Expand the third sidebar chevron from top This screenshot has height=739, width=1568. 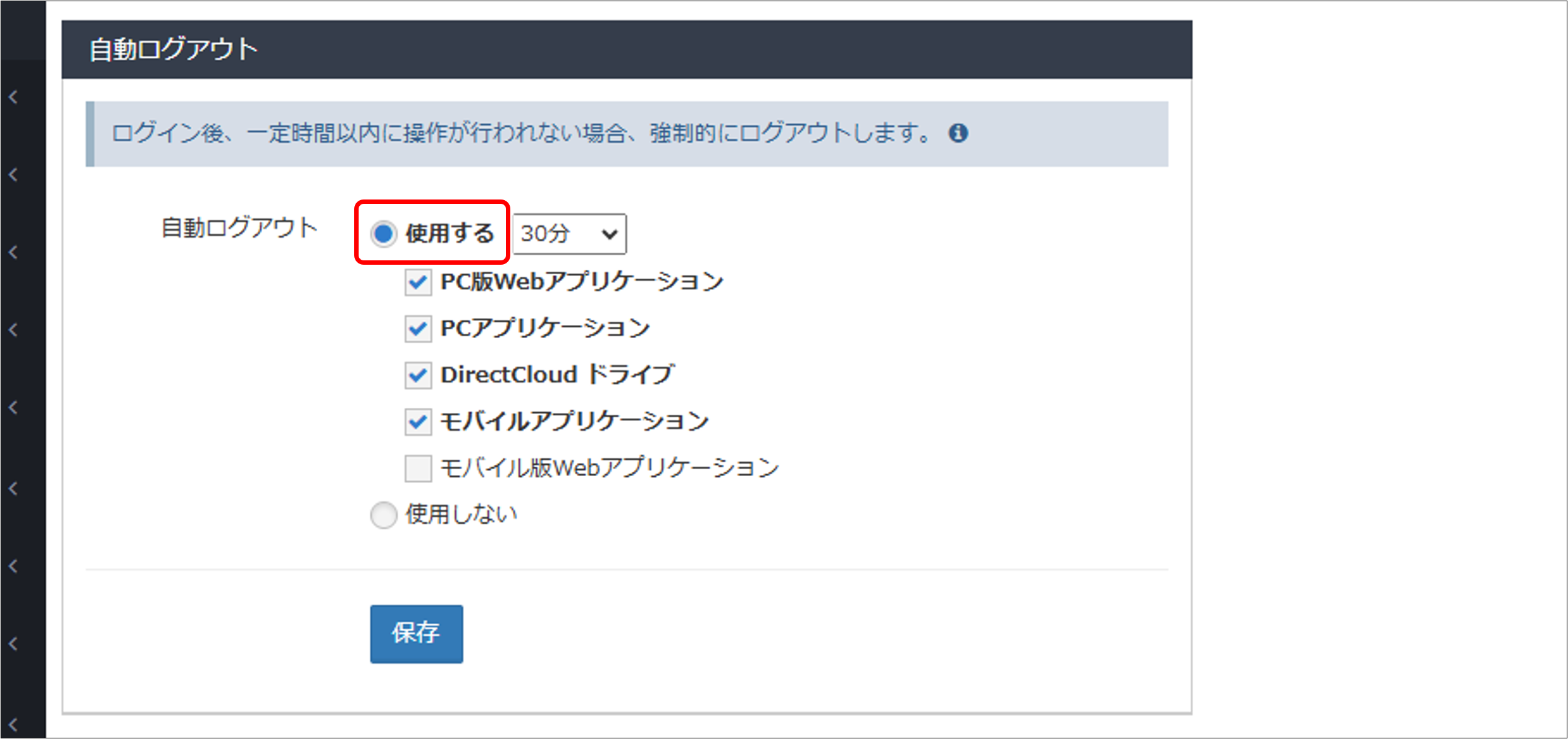[13, 252]
